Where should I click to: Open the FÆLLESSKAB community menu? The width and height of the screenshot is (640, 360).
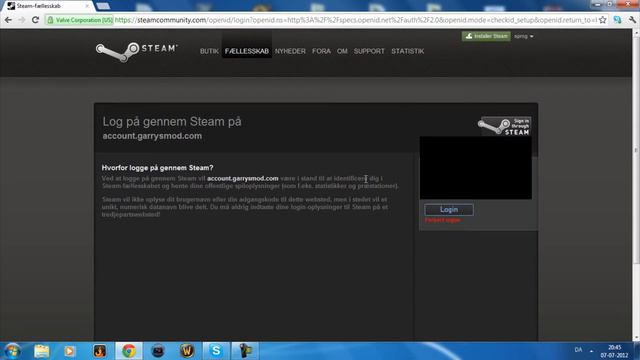247,51
